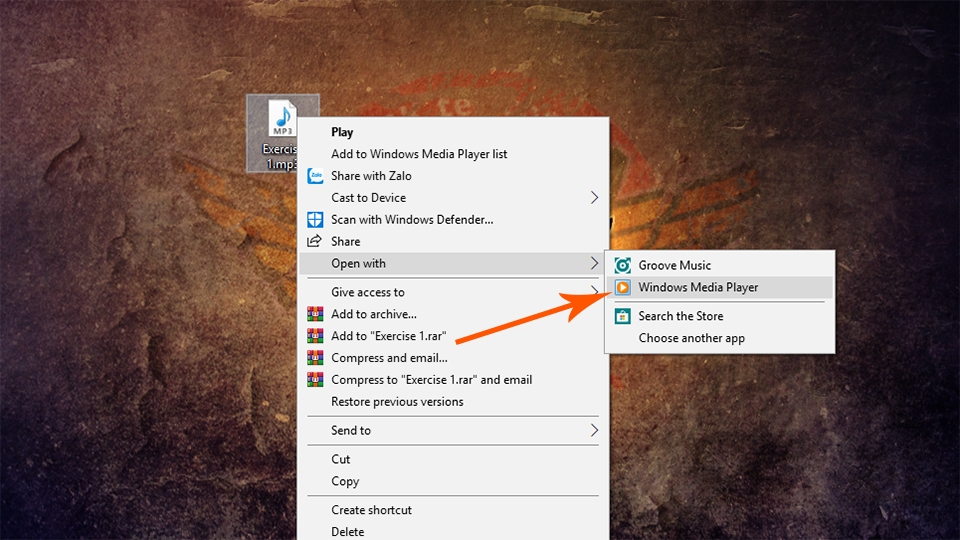Choose Add to archive...
The height and width of the screenshot is (540, 960).
453,314
